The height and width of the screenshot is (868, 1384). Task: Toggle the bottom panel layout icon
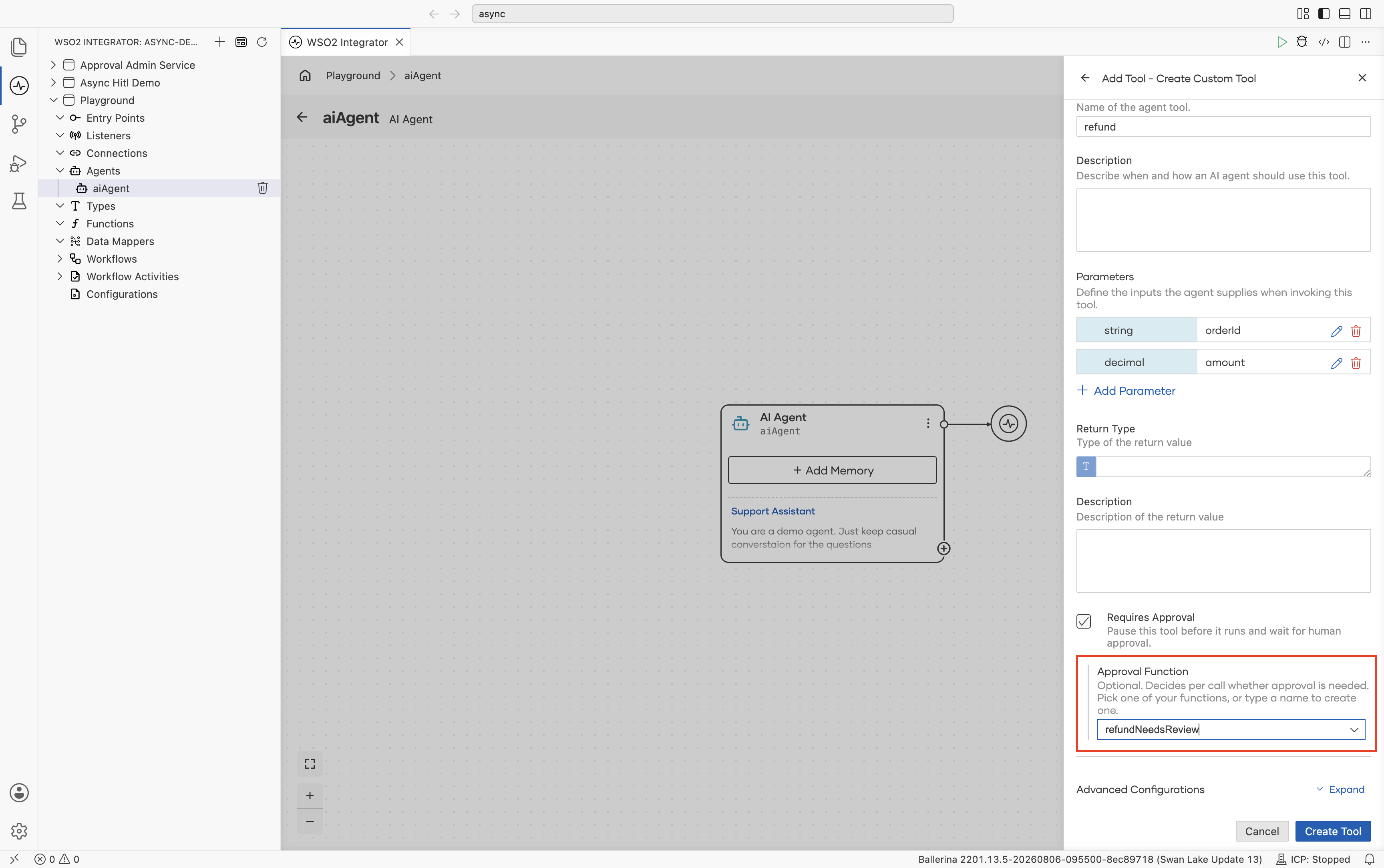(1344, 14)
